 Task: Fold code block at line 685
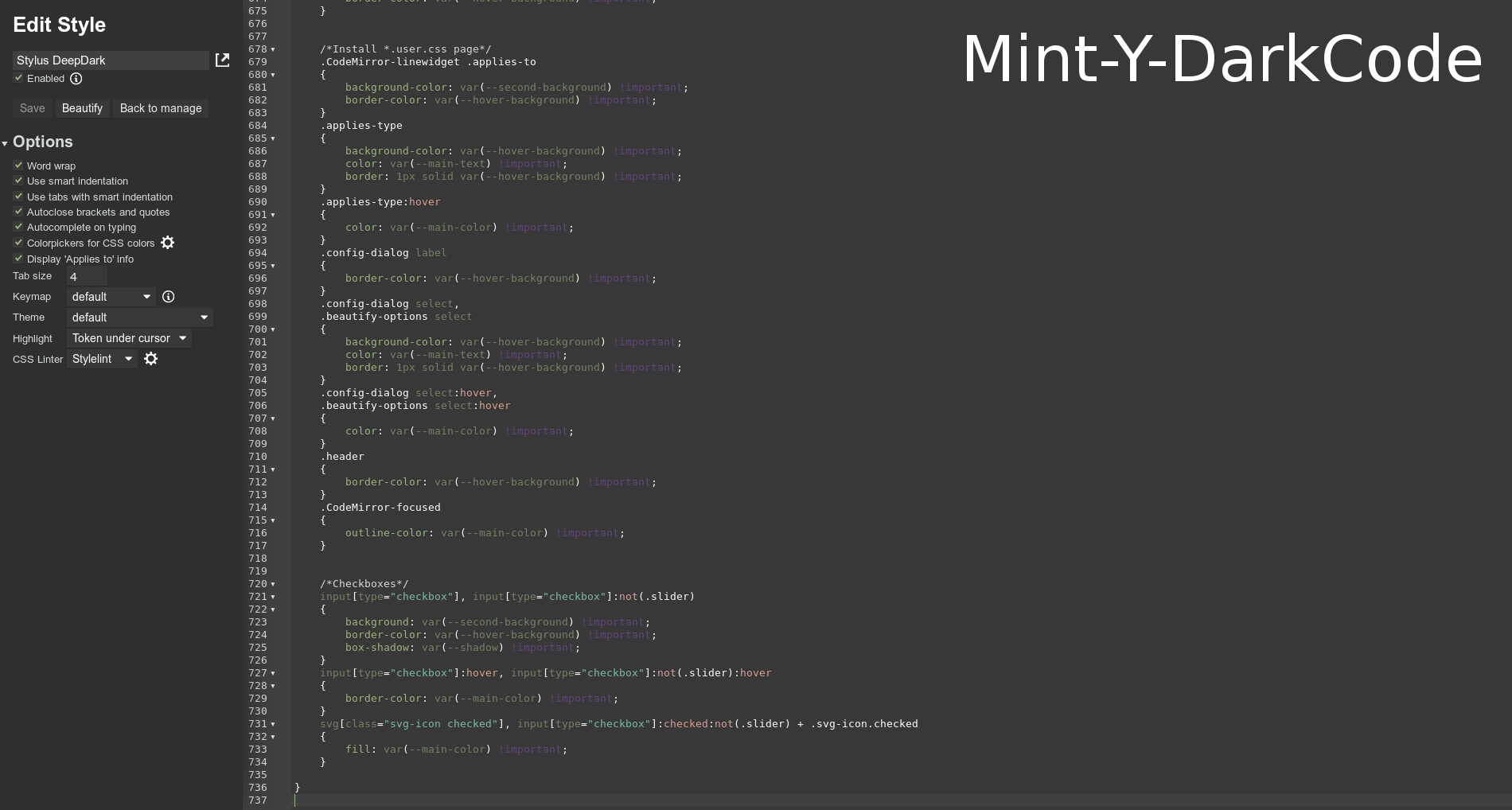(x=273, y=138)
